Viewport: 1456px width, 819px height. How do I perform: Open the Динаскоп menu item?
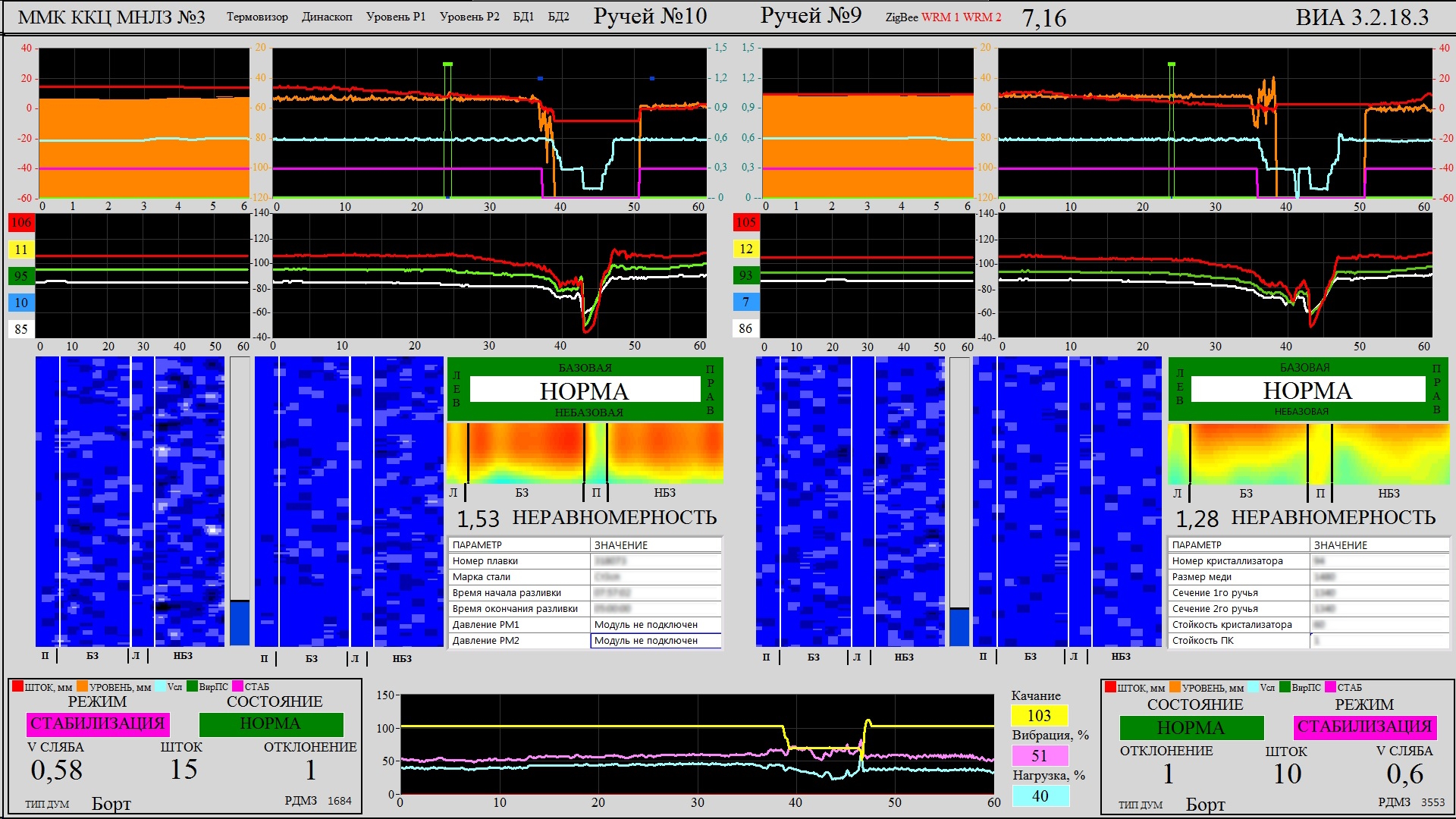327,17
